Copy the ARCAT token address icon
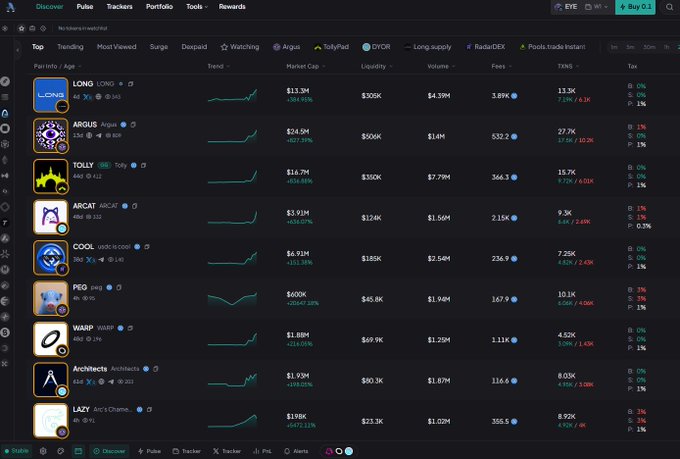The width and height of the screenshot is (680, 459). (134, 206)
